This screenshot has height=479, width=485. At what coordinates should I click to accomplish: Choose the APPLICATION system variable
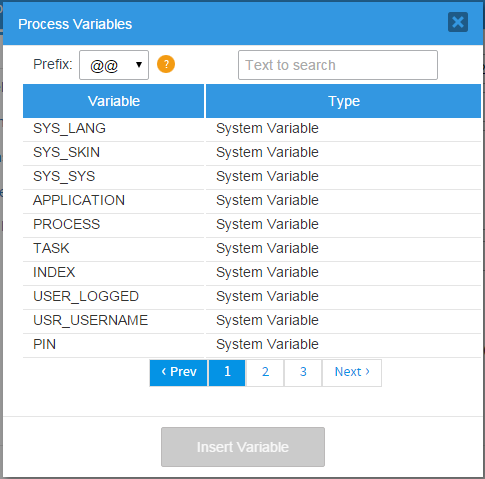pyautogui.click(x=252, y=201)
